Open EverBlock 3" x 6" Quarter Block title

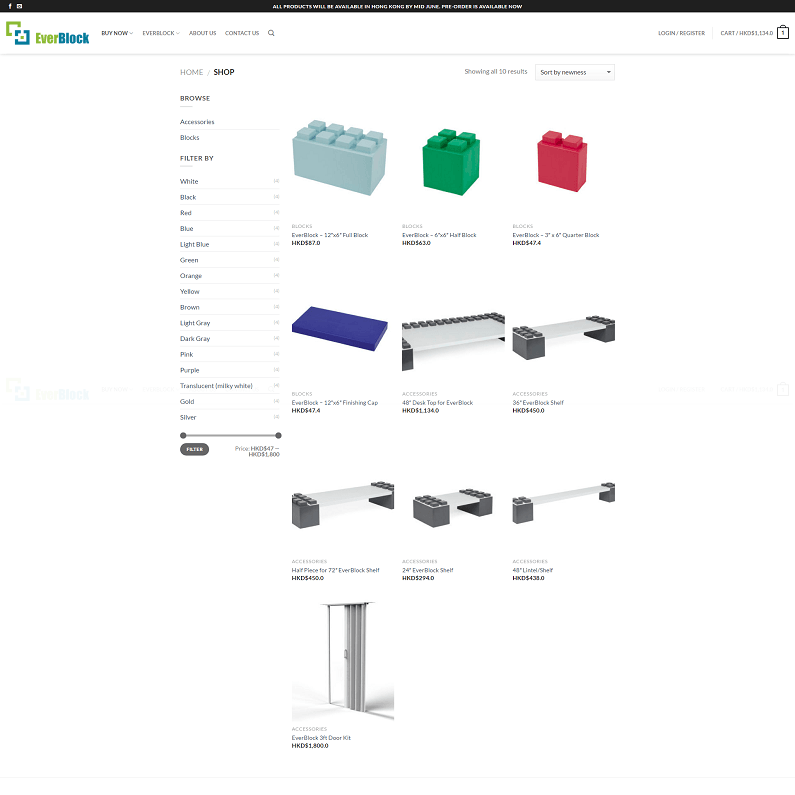[x=556, y=235]
